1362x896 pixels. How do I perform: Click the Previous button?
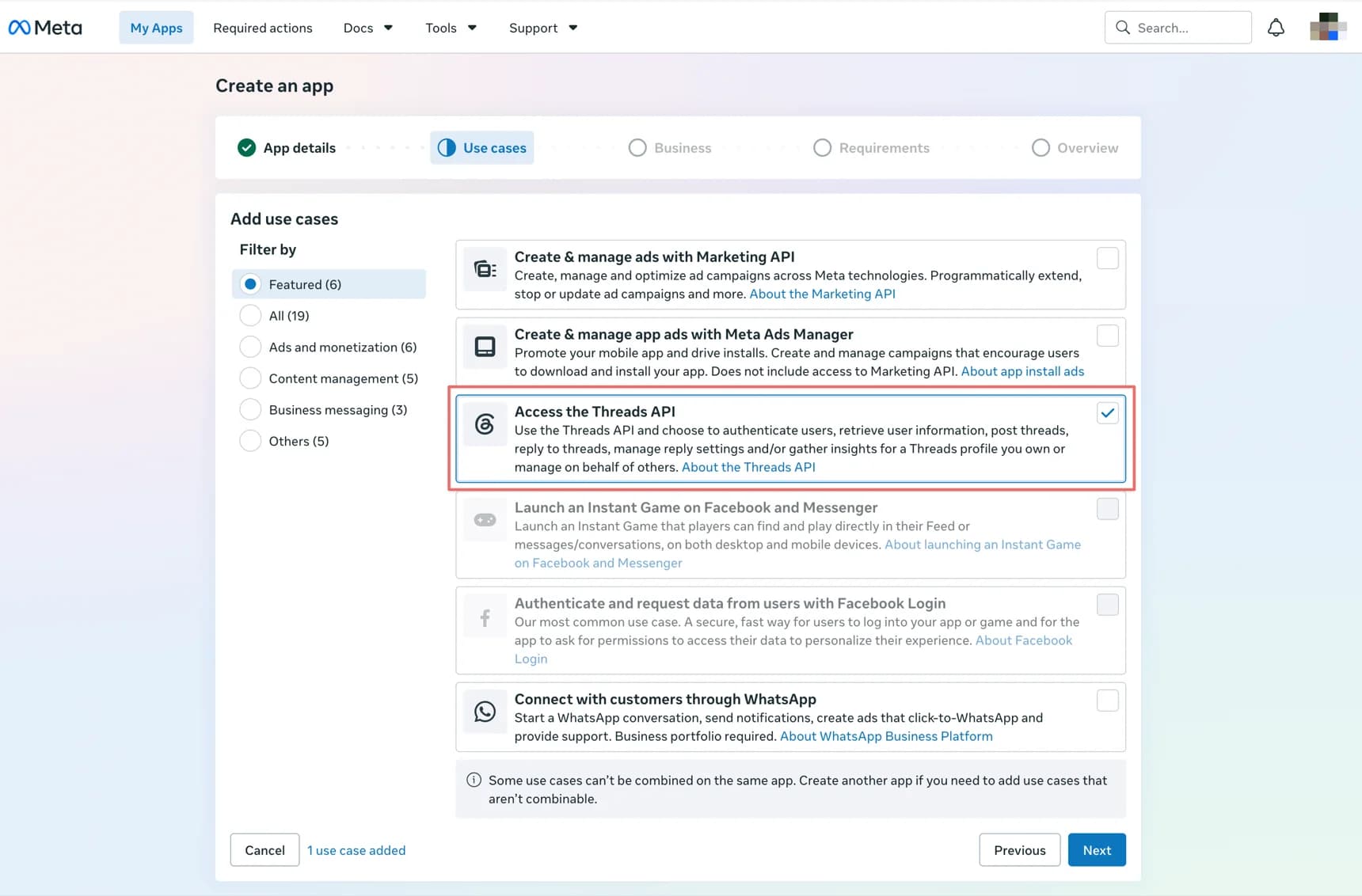pos(1020,850)
